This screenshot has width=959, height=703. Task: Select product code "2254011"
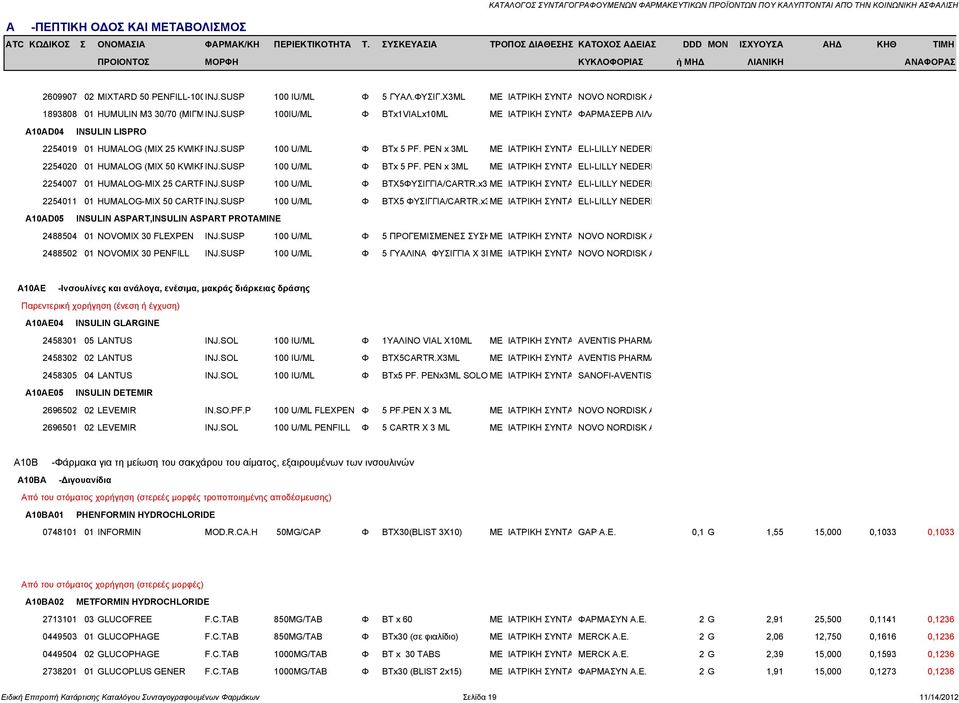(59, 201)
